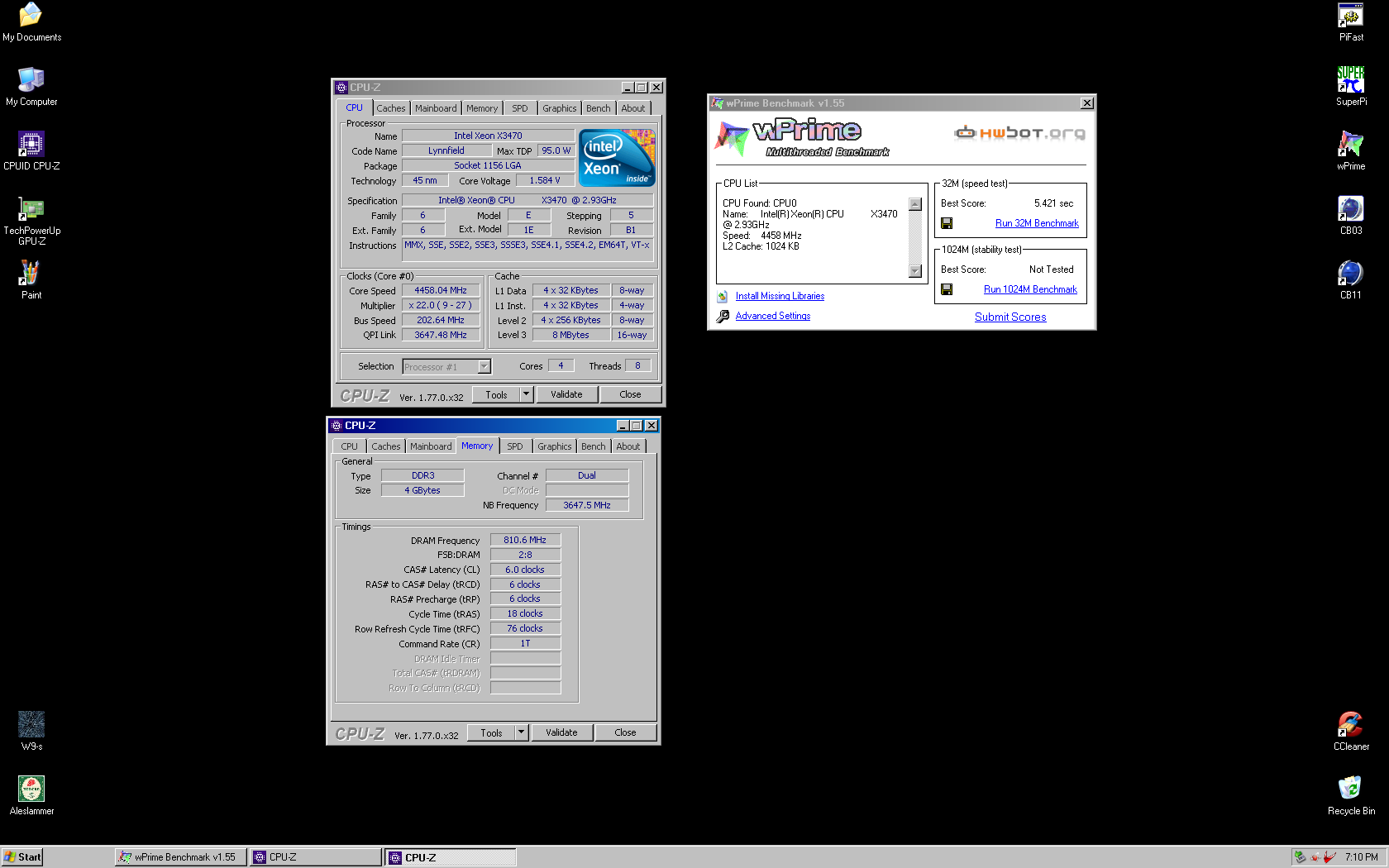Open About tab in top CPU-Z
Image resolution: width=1389 pixels, height=868 pixels.
point(633,108)
